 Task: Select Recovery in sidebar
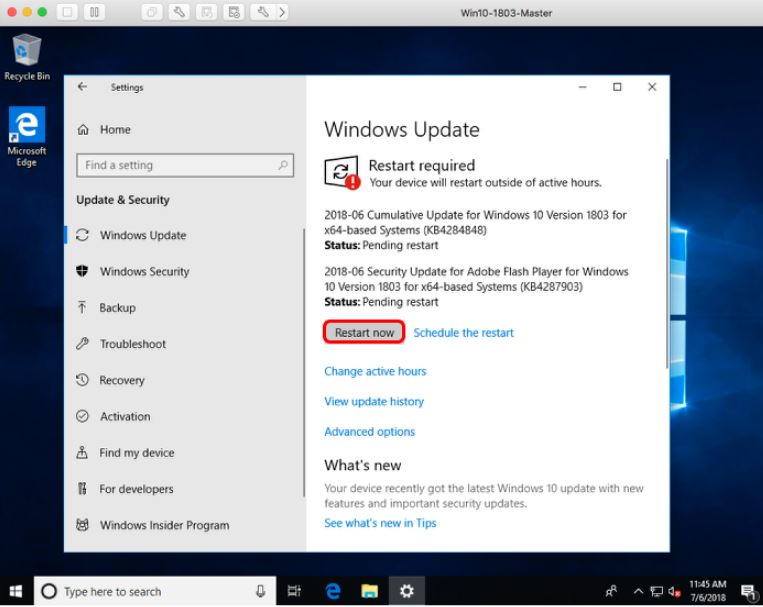(185, 380)
